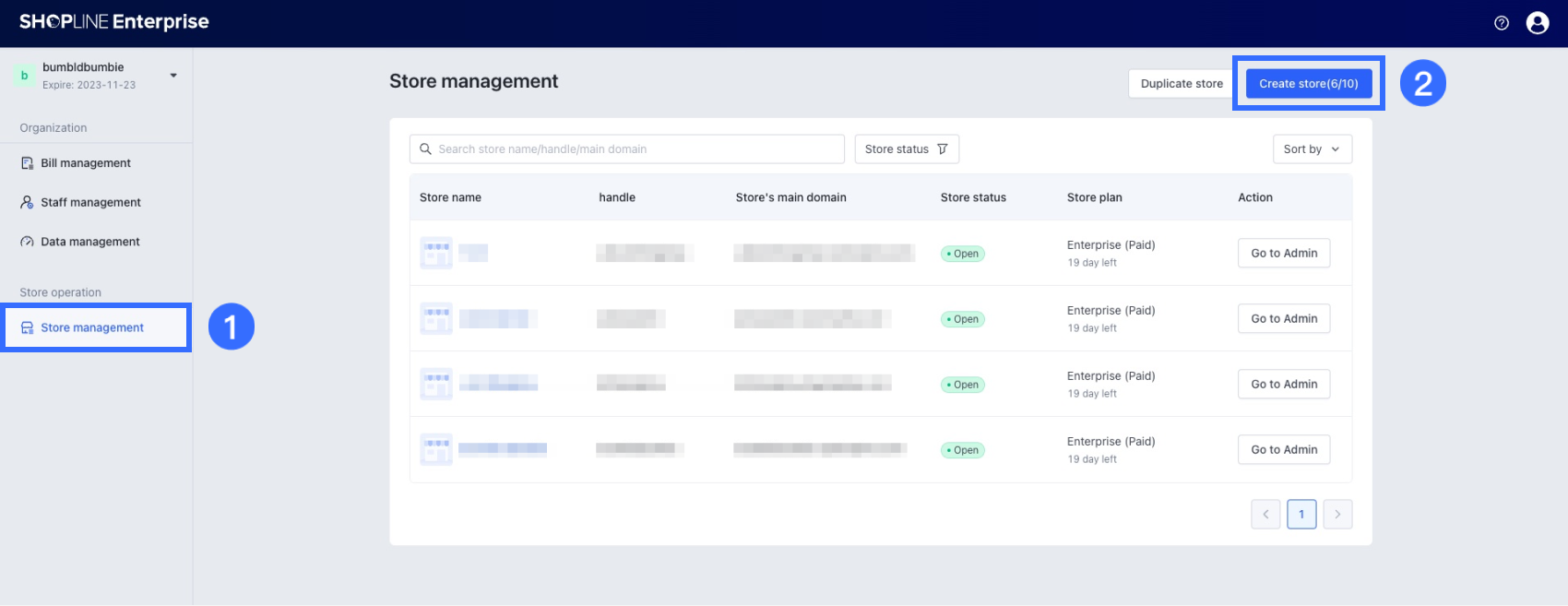Click the Store management page heading
1568x606 pixels.
point(474,81)
